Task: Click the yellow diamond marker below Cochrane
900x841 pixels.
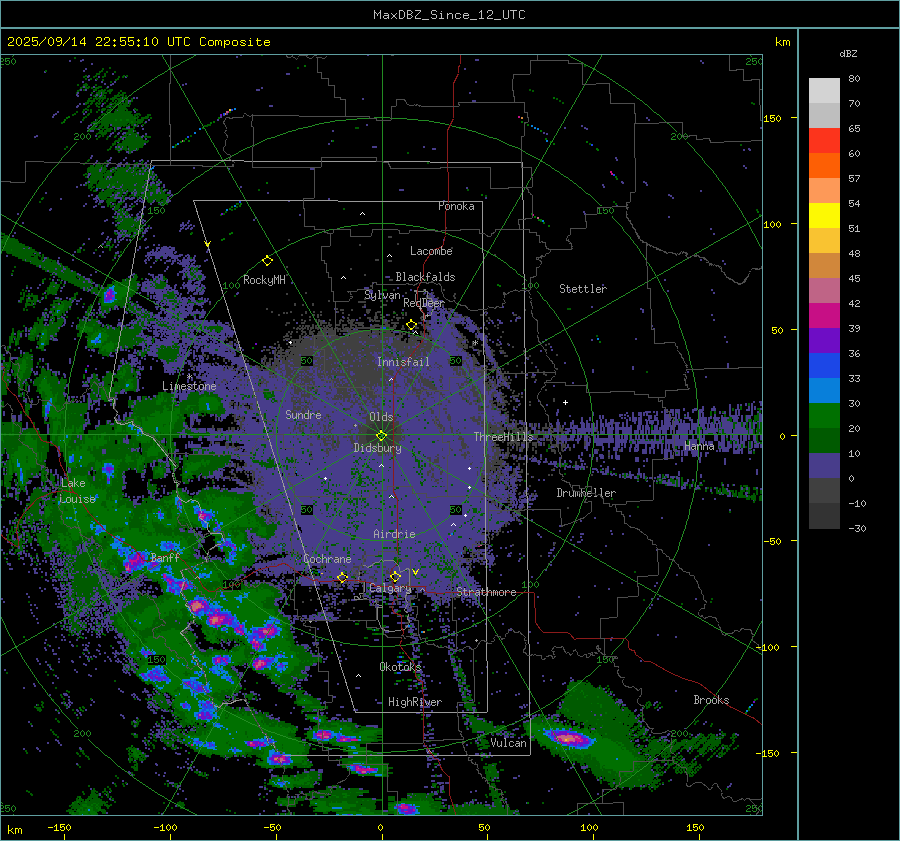Action: pyautogui.click(x=342, y=577)
